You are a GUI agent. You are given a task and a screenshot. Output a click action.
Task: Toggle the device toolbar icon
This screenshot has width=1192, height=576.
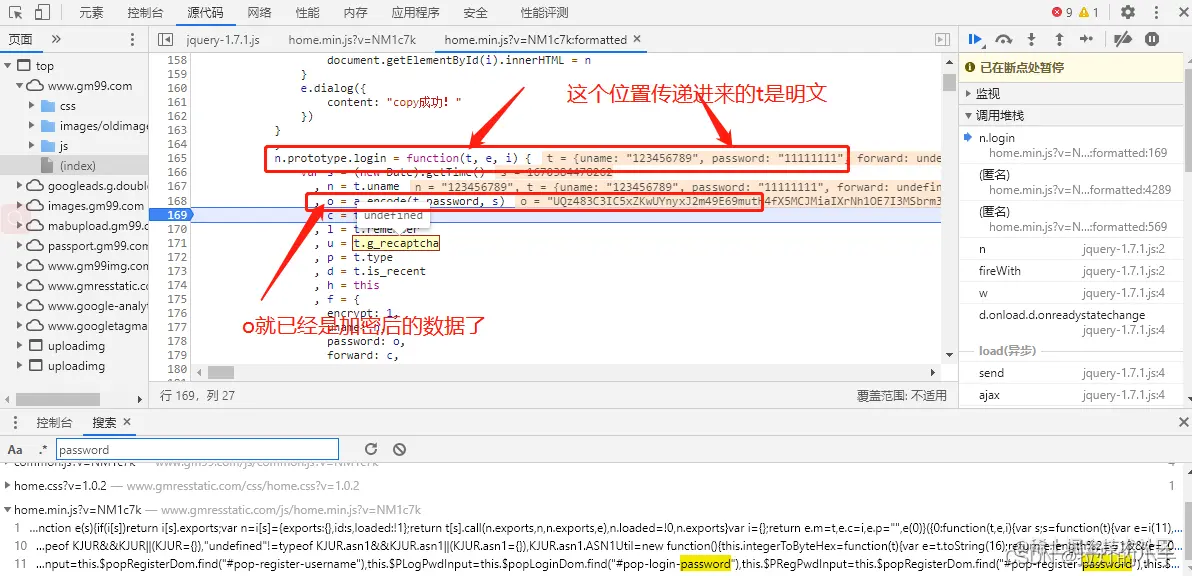pyautogui.click(x=43, y=12)
